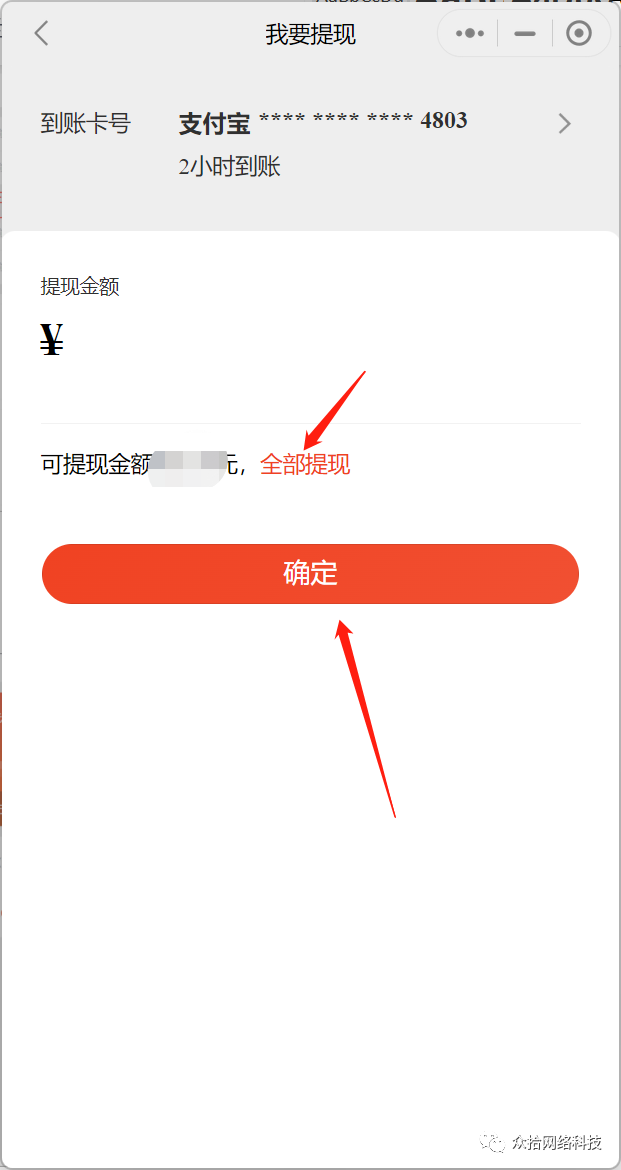Minimize the mini program with dash icon
Image resolution: width=621 pixels, height=1170 pixels.
point(525,34)
